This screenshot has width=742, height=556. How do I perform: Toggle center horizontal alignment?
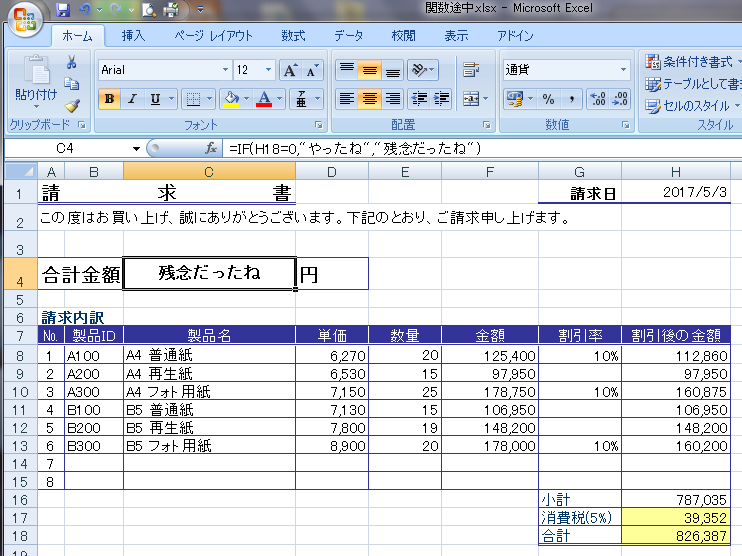click(x=369, y=99)
